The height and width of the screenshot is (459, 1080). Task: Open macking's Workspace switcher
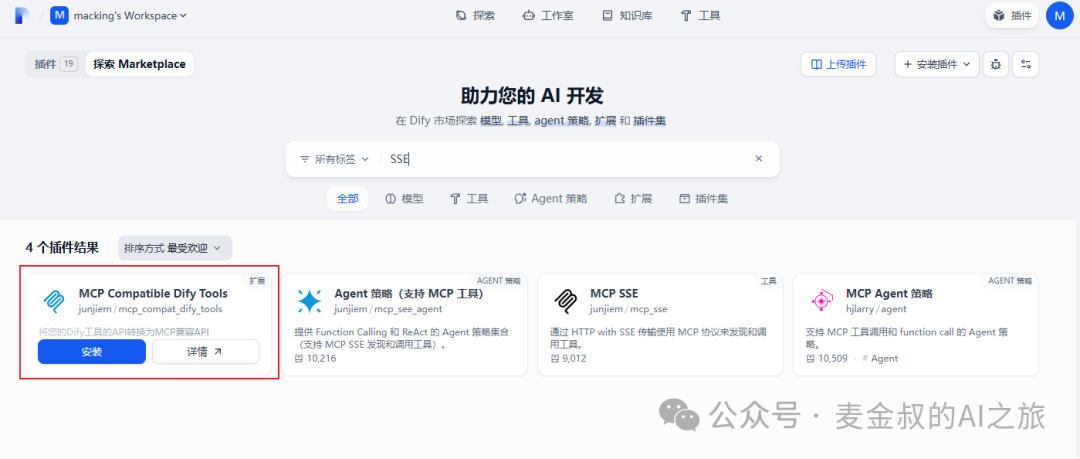point(129,15)
